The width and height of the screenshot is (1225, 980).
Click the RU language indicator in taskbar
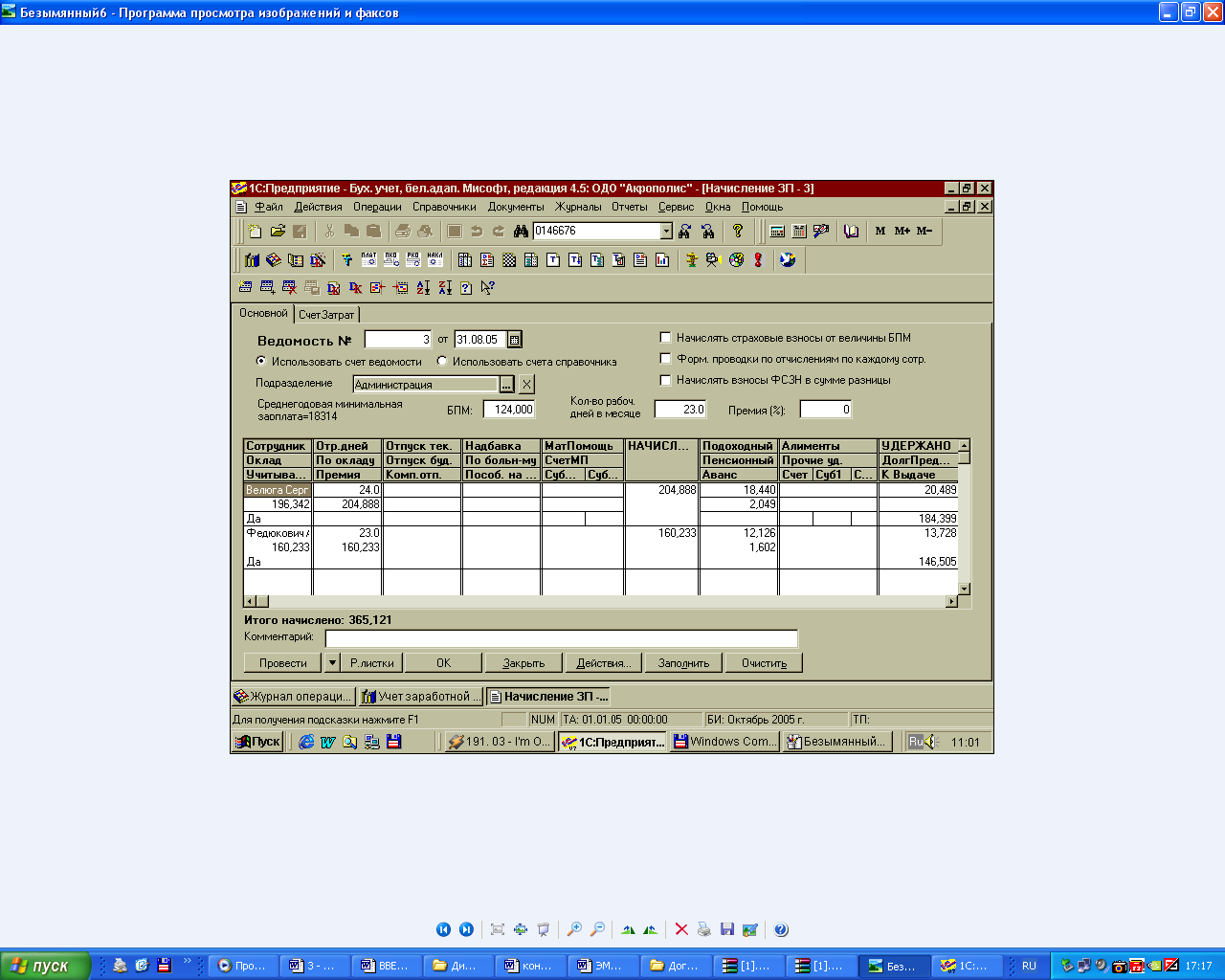(1029, 966)
